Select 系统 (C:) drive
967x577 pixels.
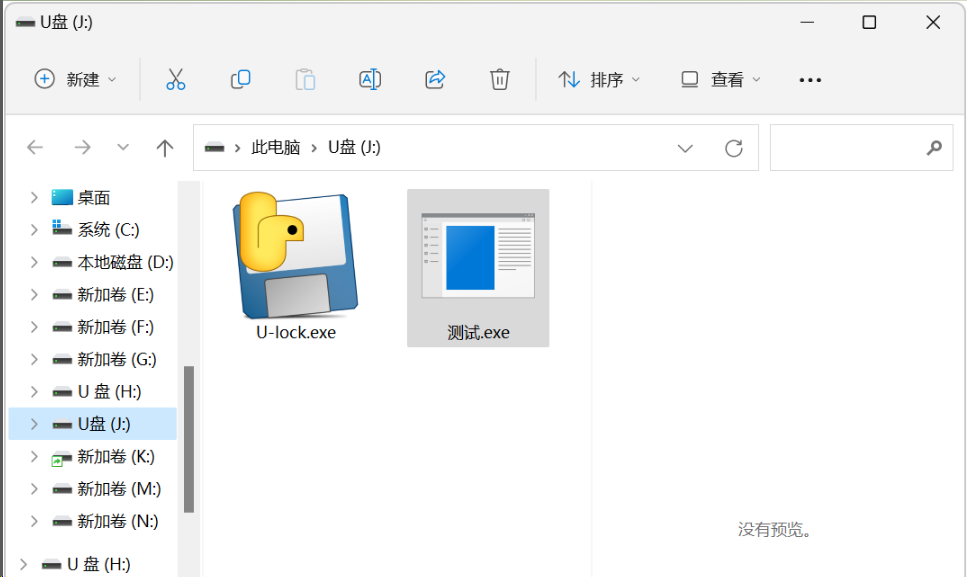(93, 230)
